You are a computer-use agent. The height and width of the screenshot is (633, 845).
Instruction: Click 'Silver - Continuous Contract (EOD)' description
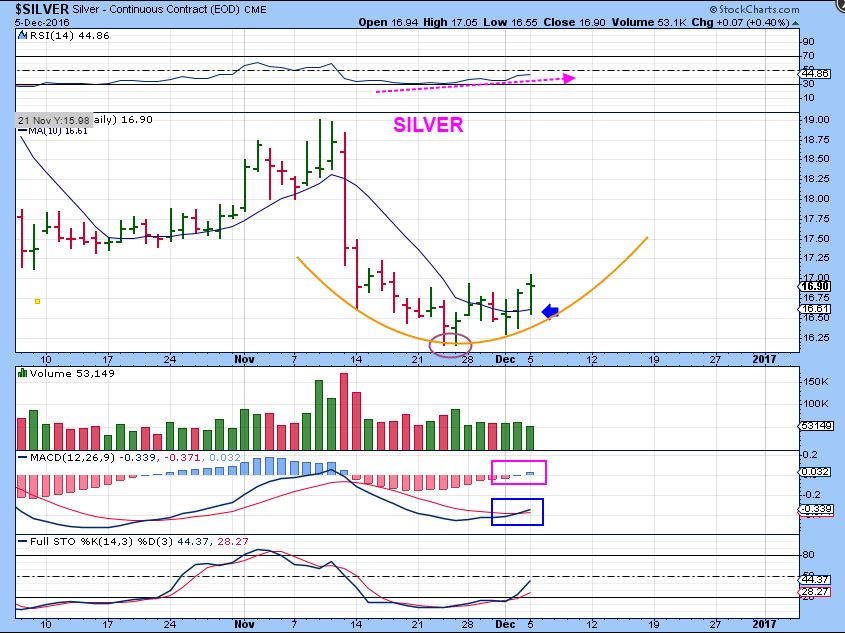[x=156, y=10]
